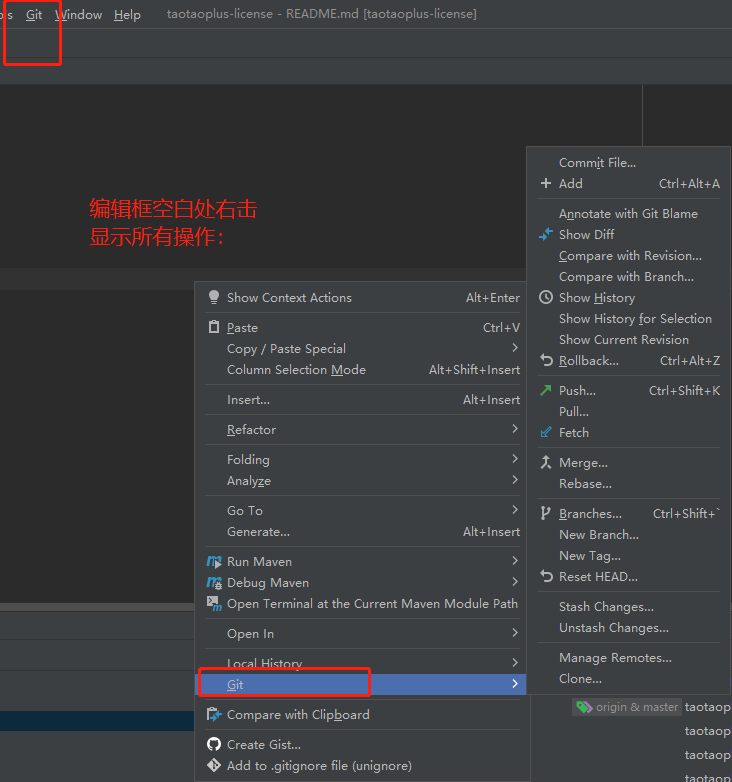Expand the Debug Maven submenu arrow
Screen dimensions: 732x782
[x=515, y=582]
